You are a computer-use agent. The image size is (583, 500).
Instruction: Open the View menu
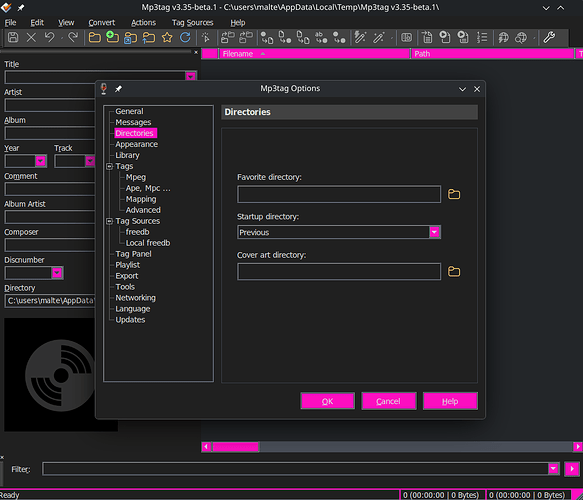tap(66, 23)
